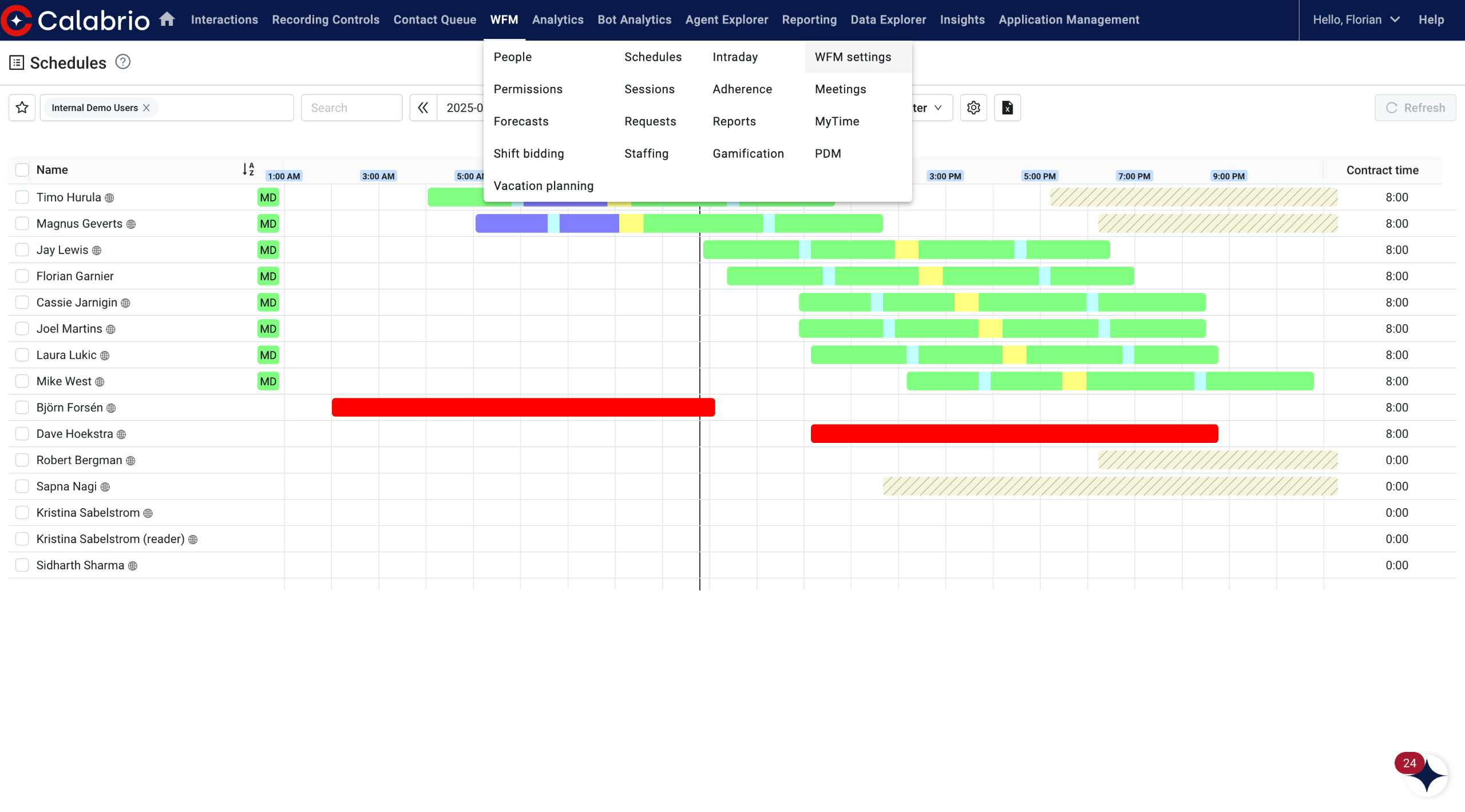Click the home icon in top navigation

pos(167,19)
